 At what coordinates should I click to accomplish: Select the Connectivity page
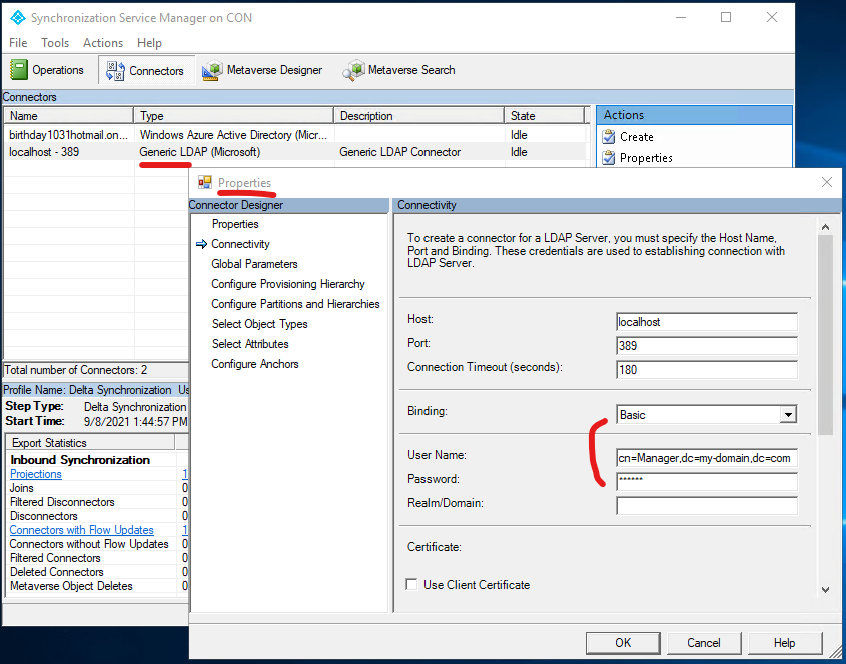tap(240, 244)
